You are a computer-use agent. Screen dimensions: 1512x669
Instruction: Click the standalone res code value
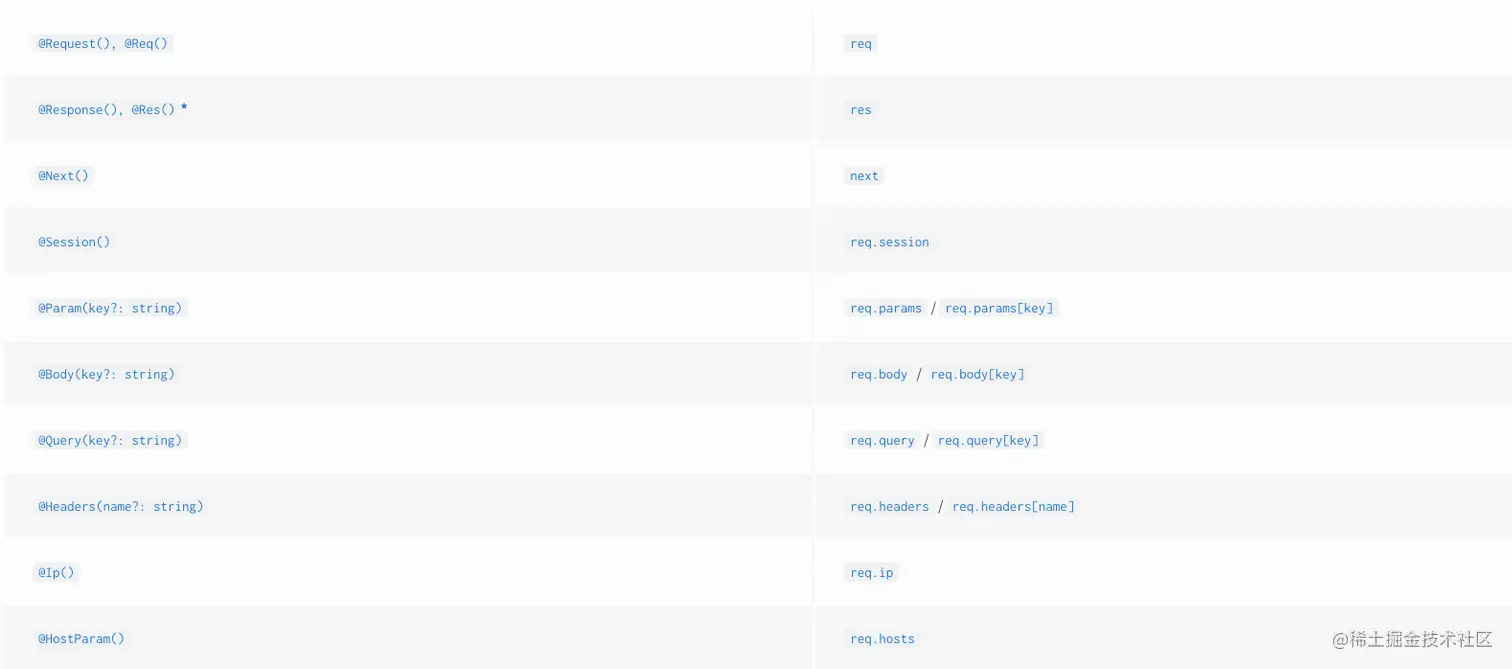click(860, 110)
